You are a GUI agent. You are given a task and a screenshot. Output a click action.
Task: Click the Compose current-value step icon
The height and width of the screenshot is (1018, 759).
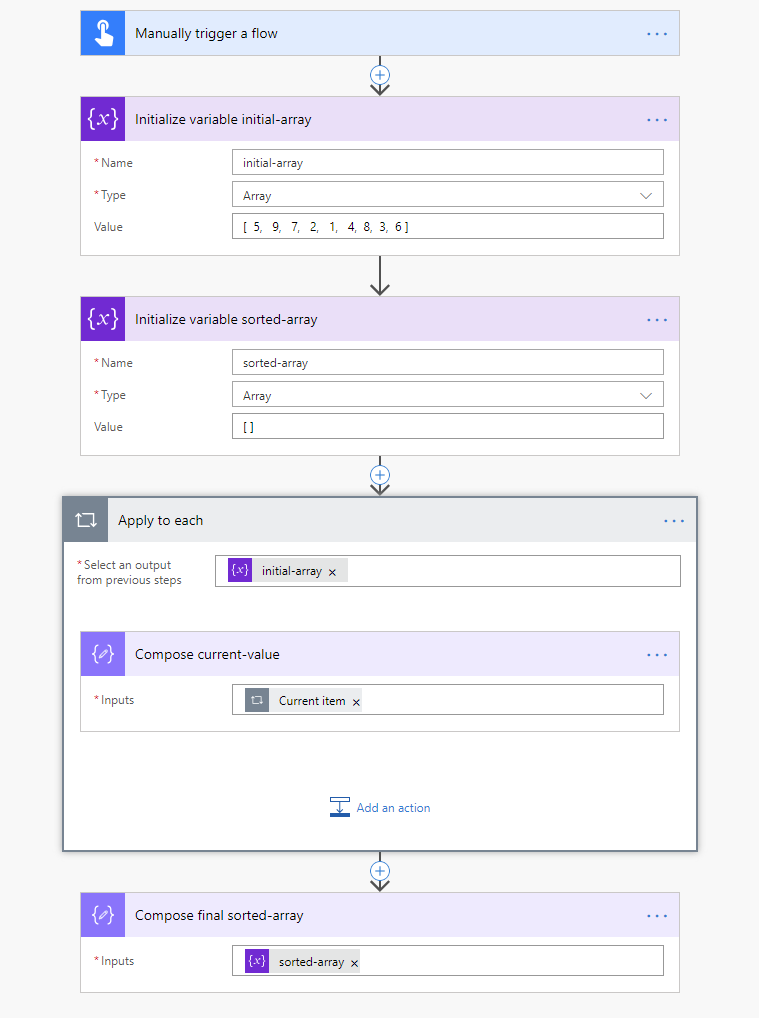(103, 654)
